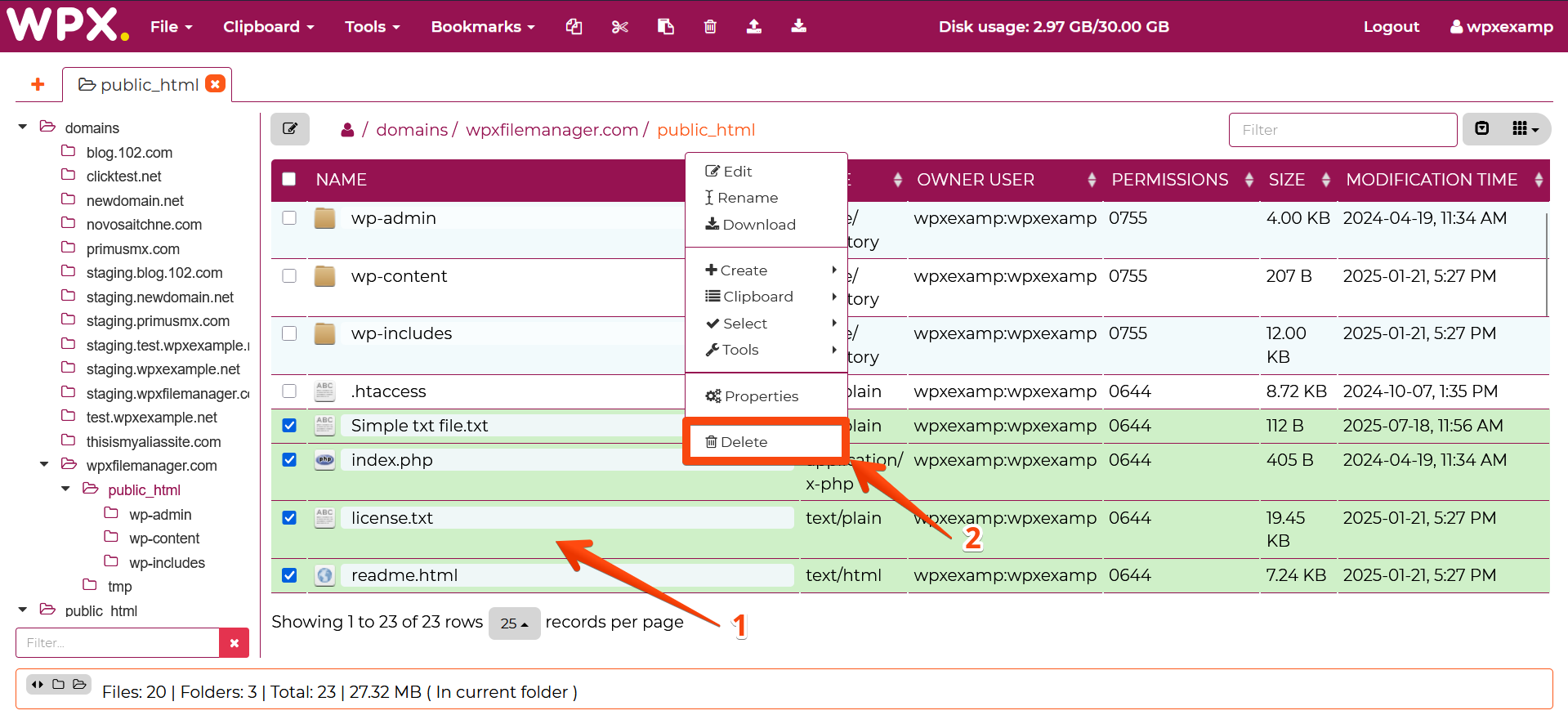1568x715 pixels.
Task: Select blog.102.com in the folder tree
Action: click(x=129, y=152)
